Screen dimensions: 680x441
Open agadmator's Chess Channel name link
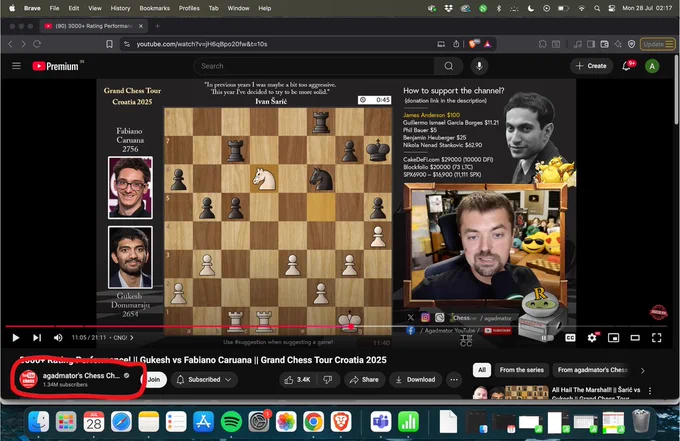81,376
